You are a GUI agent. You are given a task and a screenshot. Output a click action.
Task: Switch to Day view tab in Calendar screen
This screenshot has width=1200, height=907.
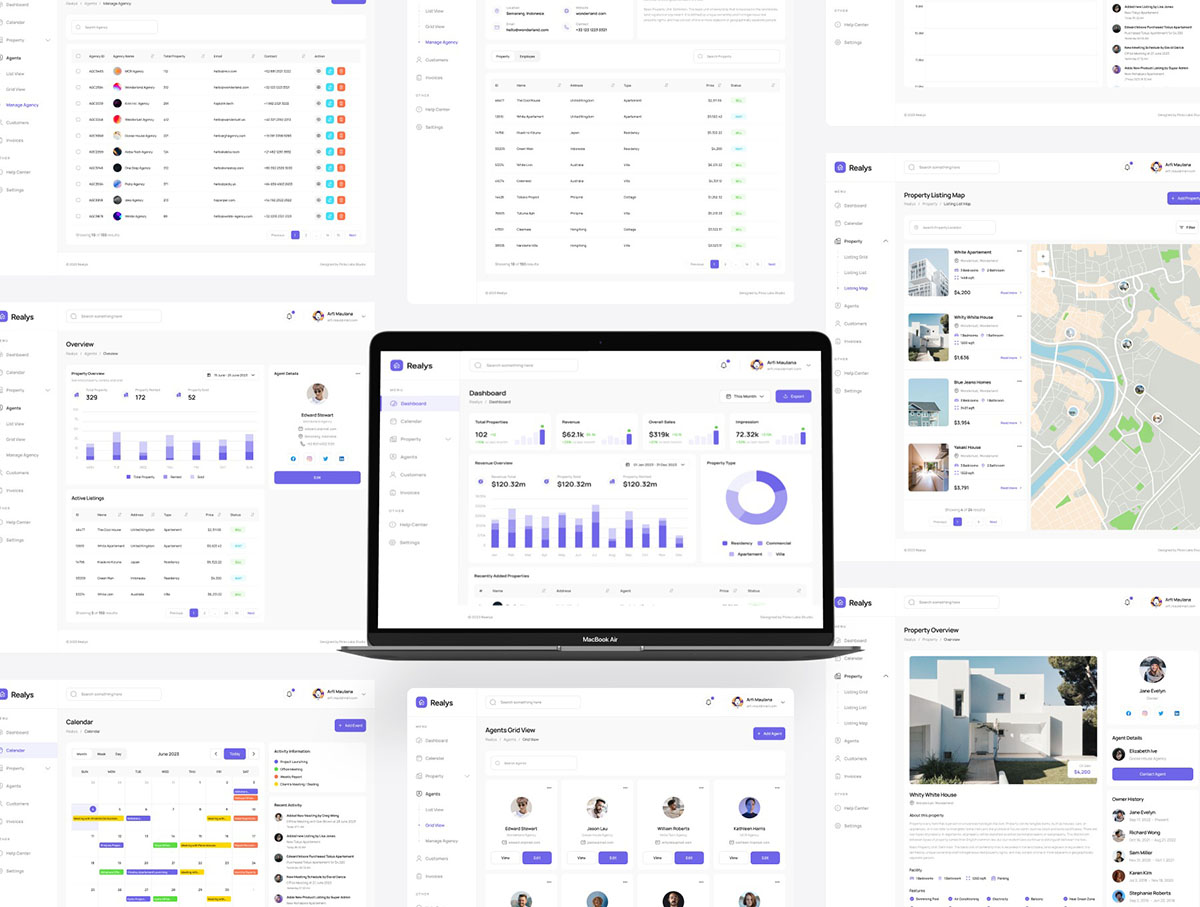pos(118,753)
